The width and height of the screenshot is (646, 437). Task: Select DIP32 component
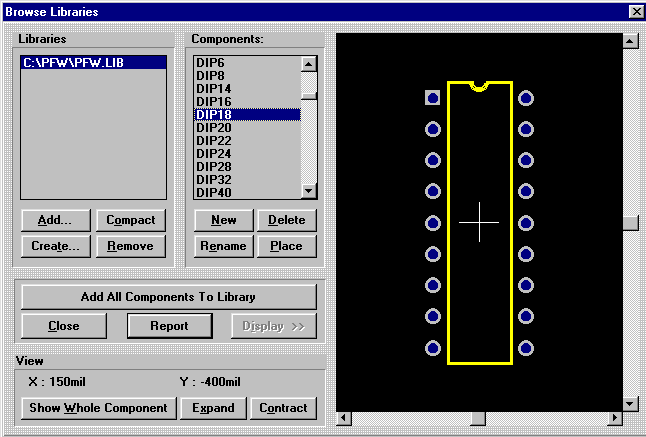247,180
